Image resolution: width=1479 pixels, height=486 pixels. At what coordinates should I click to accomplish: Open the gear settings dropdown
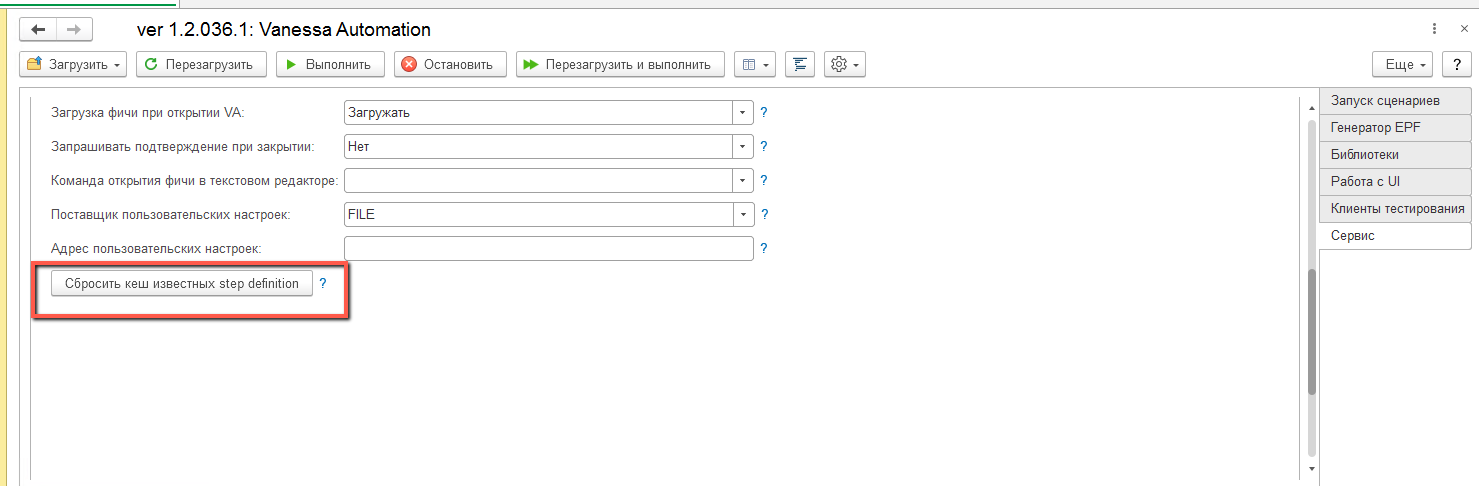(x=845, y=64)
